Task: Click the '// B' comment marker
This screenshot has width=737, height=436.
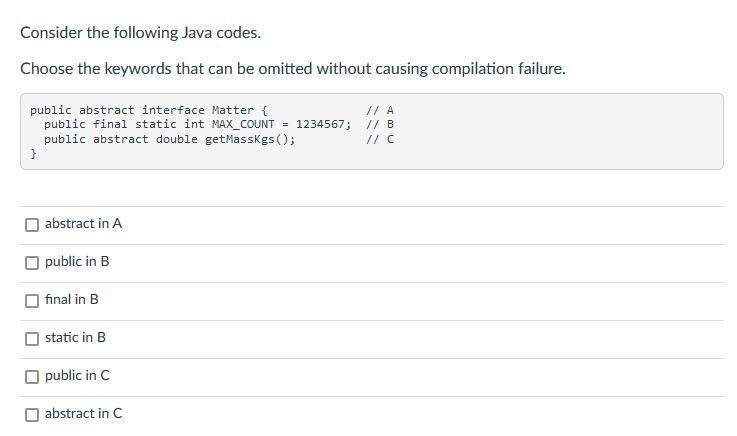Action: click(x=380, y=125)
